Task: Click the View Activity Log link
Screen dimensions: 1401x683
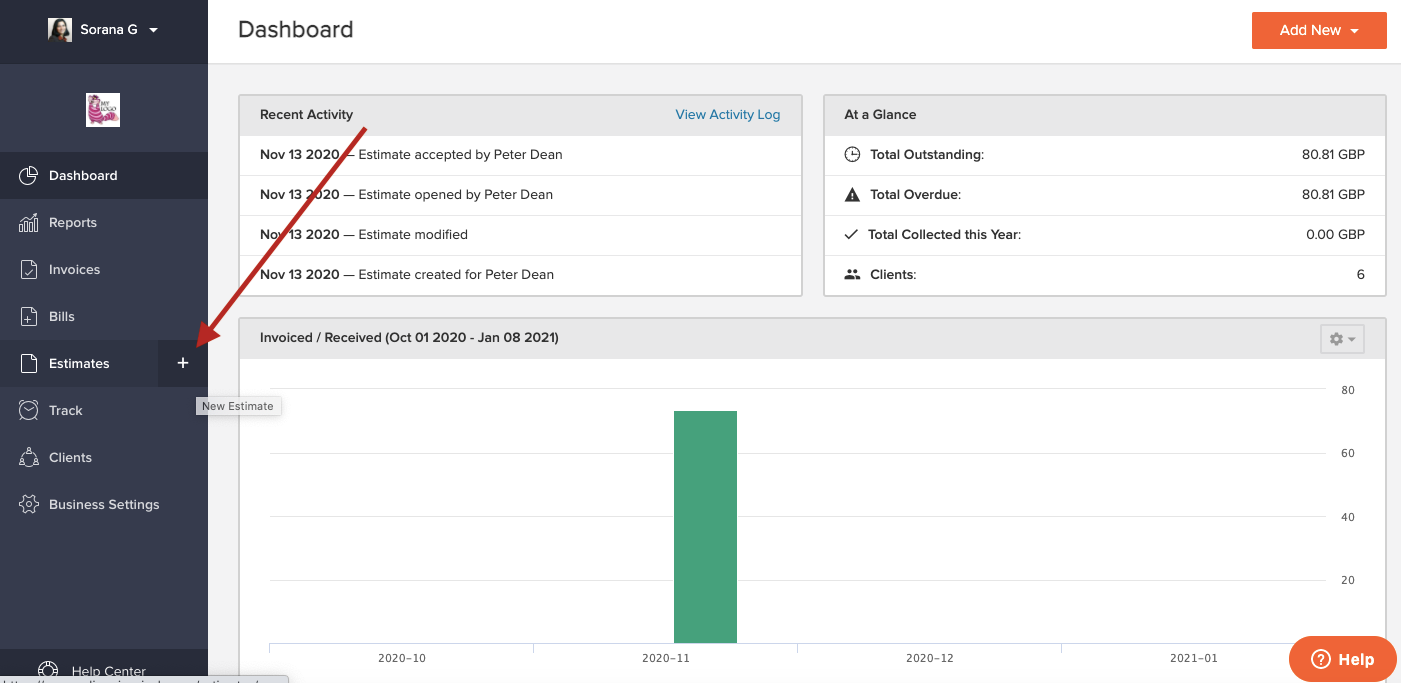Action: coord(727,115)
